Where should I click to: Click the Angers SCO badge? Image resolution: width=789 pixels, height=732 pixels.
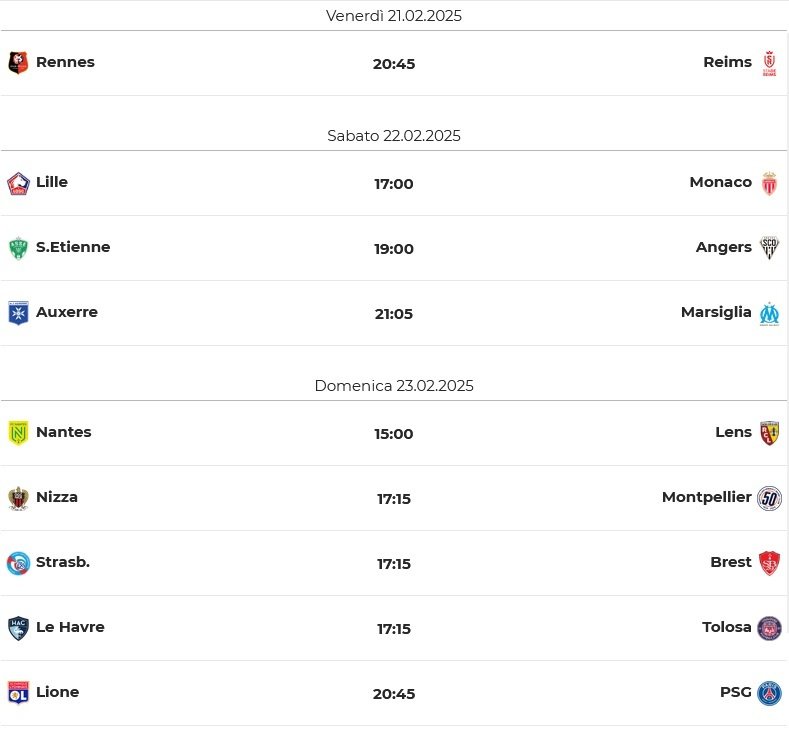pyautogui.click(x=769, y=248)
